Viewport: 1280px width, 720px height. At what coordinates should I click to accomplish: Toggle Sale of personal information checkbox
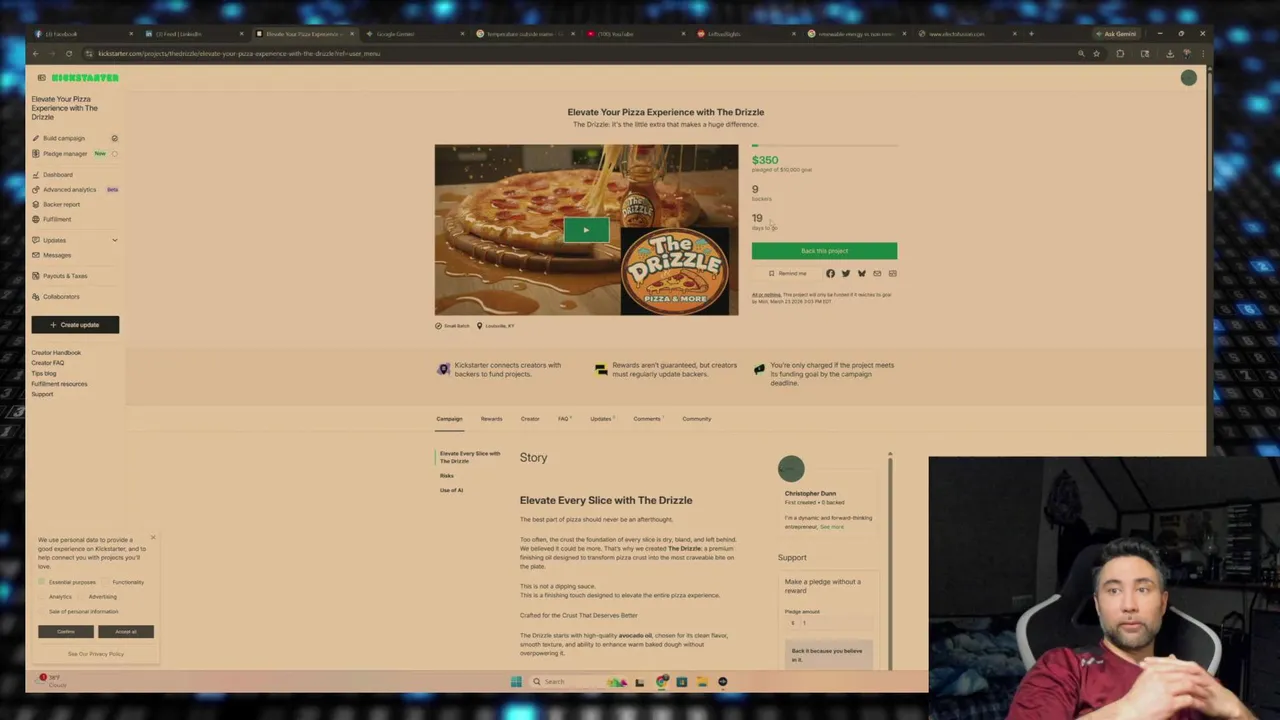43,611
